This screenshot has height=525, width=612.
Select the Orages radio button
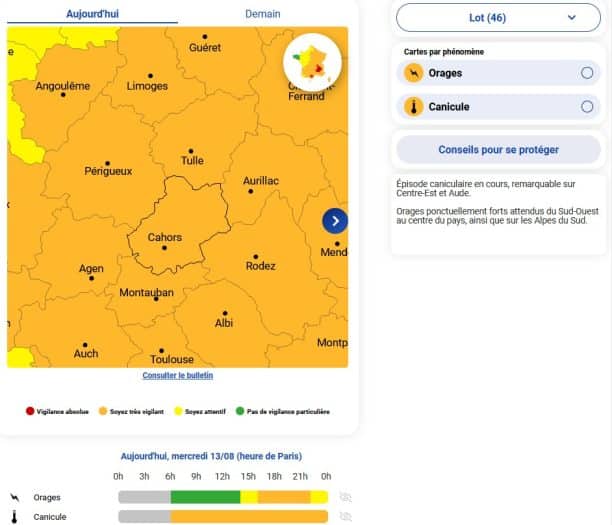[x=587, y=73]
